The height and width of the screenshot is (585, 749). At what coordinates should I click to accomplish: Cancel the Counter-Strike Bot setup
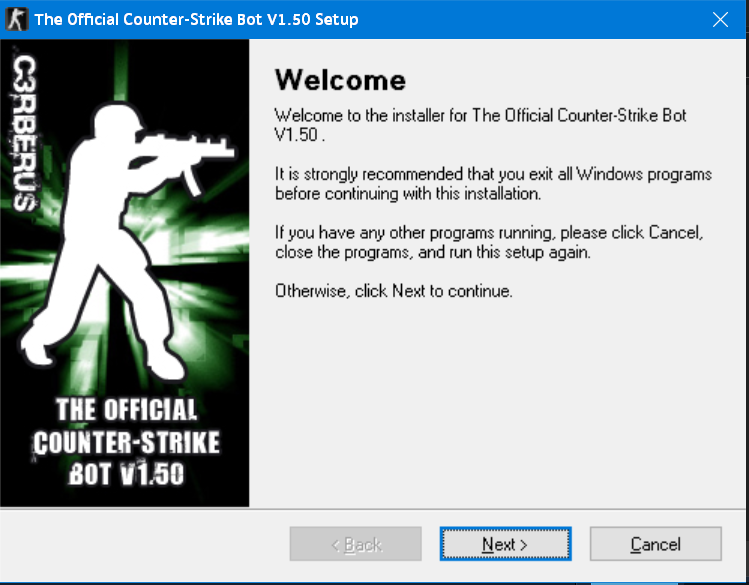[655, 543]
